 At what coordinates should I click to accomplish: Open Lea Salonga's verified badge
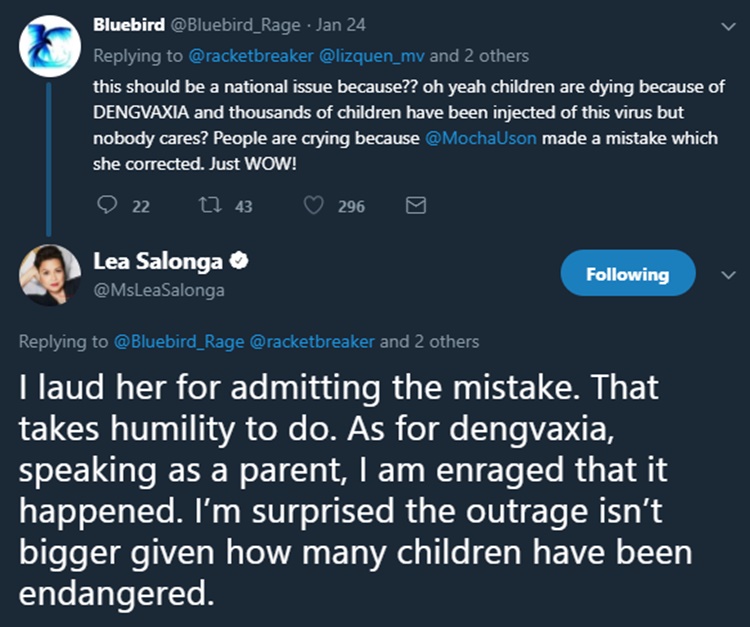pyautogui.click(x=239, y=263)
